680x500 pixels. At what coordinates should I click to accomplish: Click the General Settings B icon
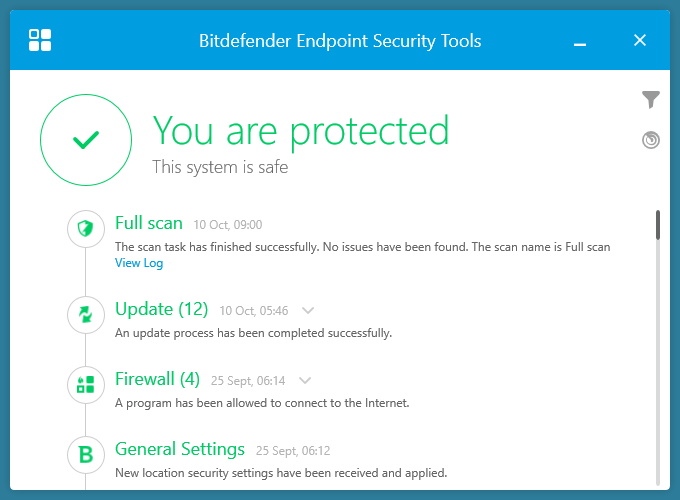pyautogui.click(x=86, y=455)
